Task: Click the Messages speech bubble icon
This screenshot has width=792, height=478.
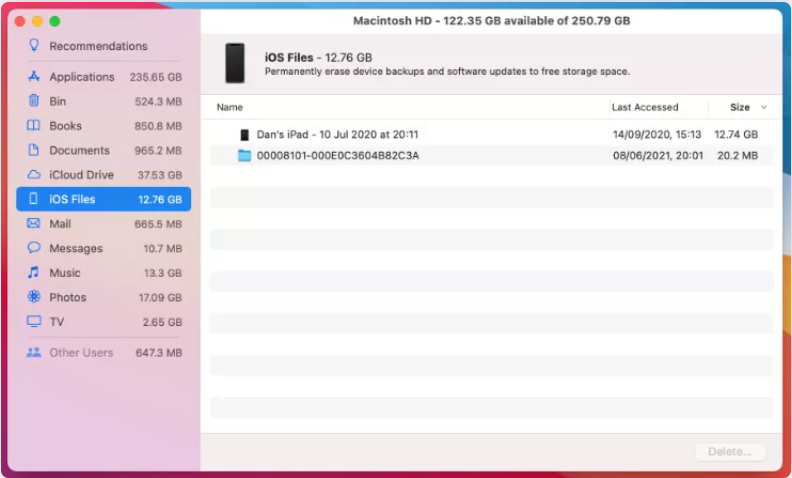Action: [x=34, y=248]
